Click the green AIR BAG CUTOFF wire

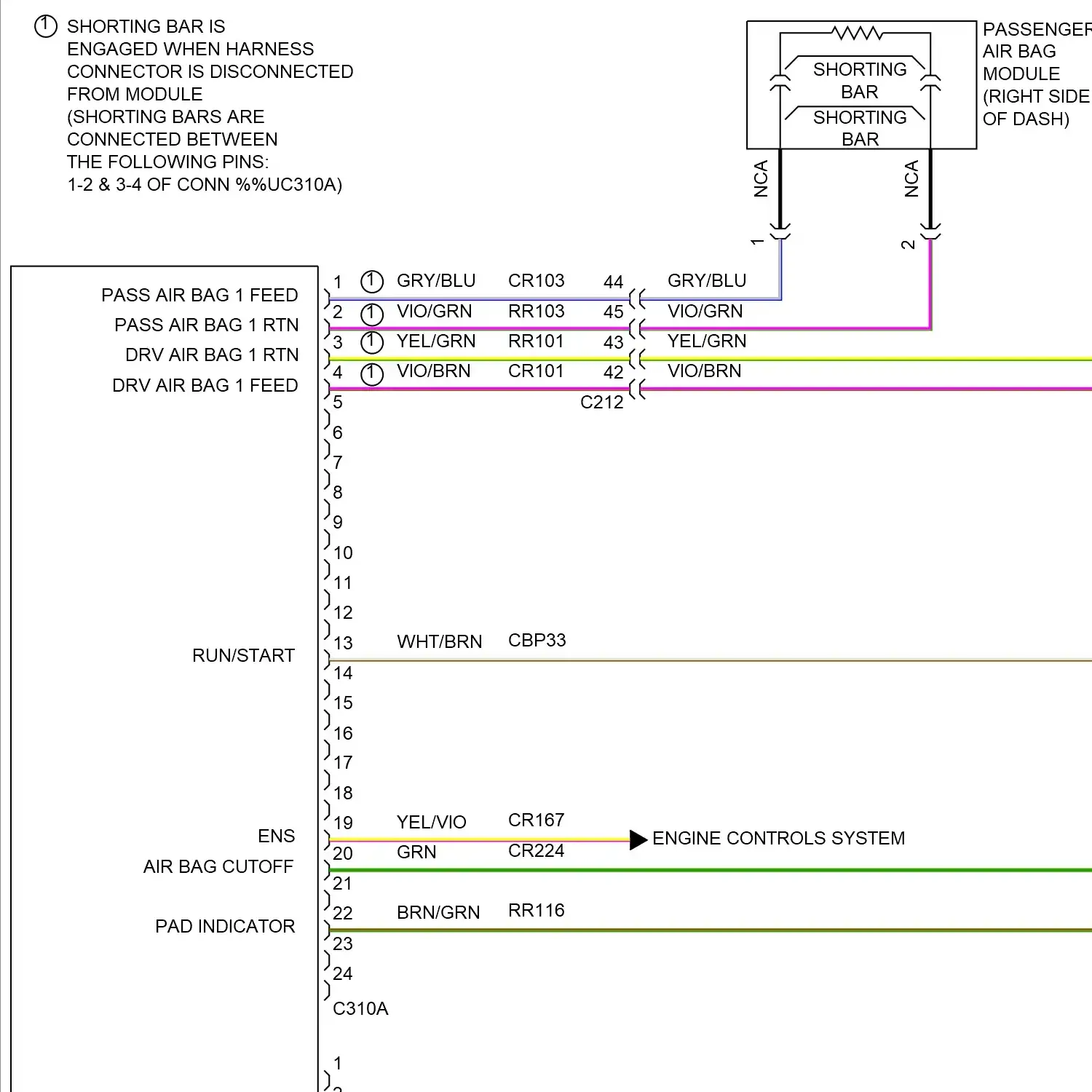tap(711, 870)
